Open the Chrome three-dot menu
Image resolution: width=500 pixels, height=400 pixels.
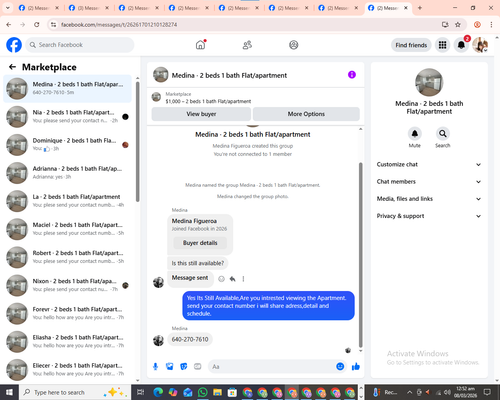[491, 24]
